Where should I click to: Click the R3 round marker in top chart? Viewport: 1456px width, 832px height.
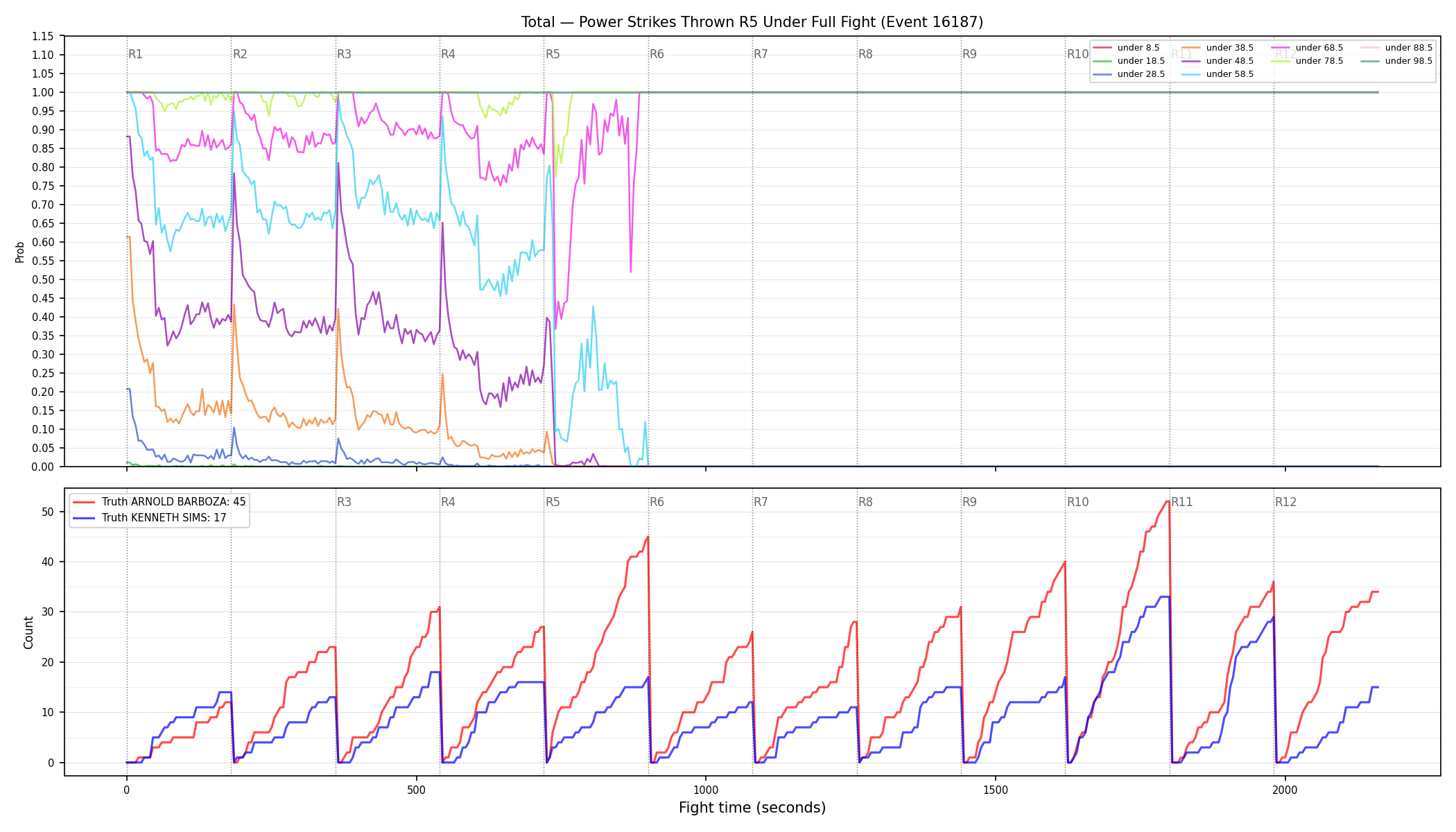tap(344, 54)
